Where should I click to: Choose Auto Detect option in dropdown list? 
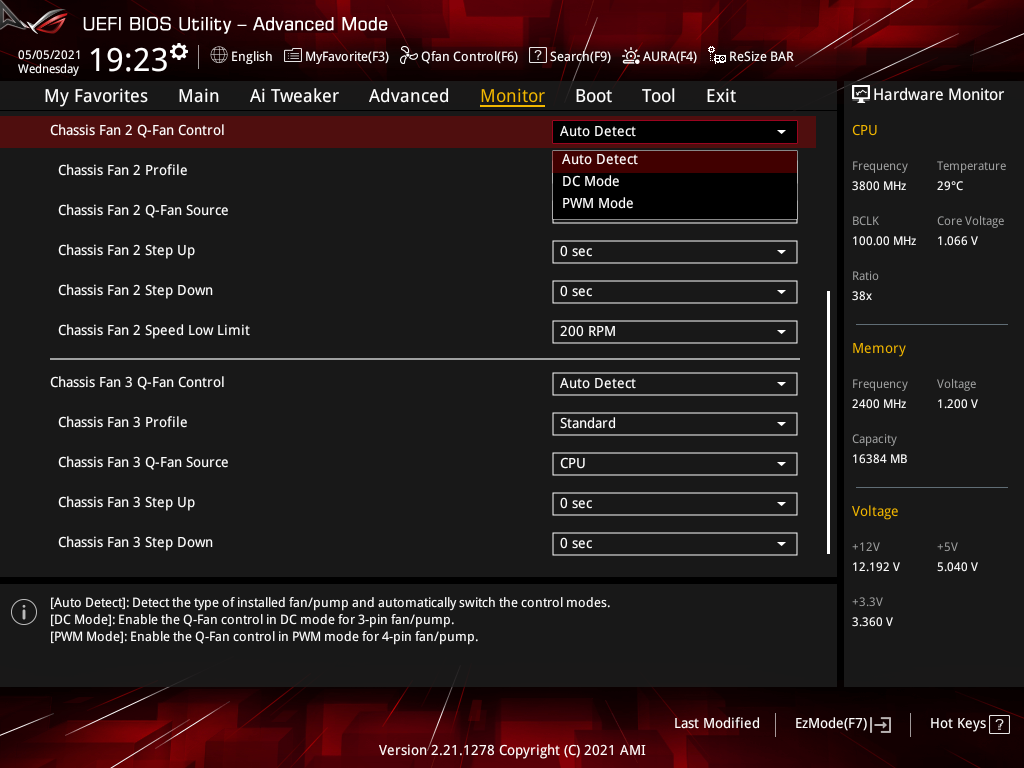click(675, 160)
